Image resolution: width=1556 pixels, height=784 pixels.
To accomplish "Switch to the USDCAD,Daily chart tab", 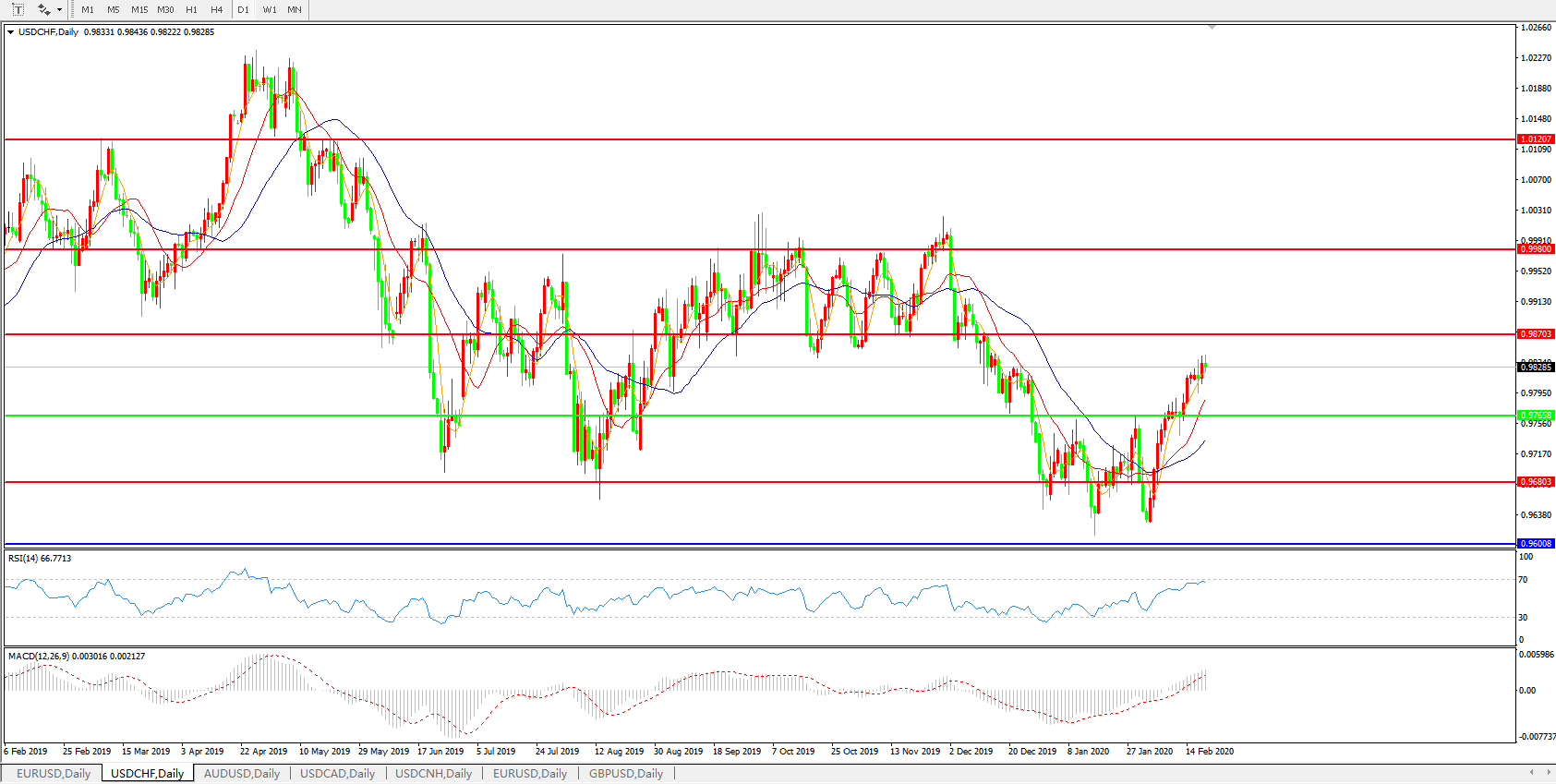I will pyautogui.click(x=337, y=774).
